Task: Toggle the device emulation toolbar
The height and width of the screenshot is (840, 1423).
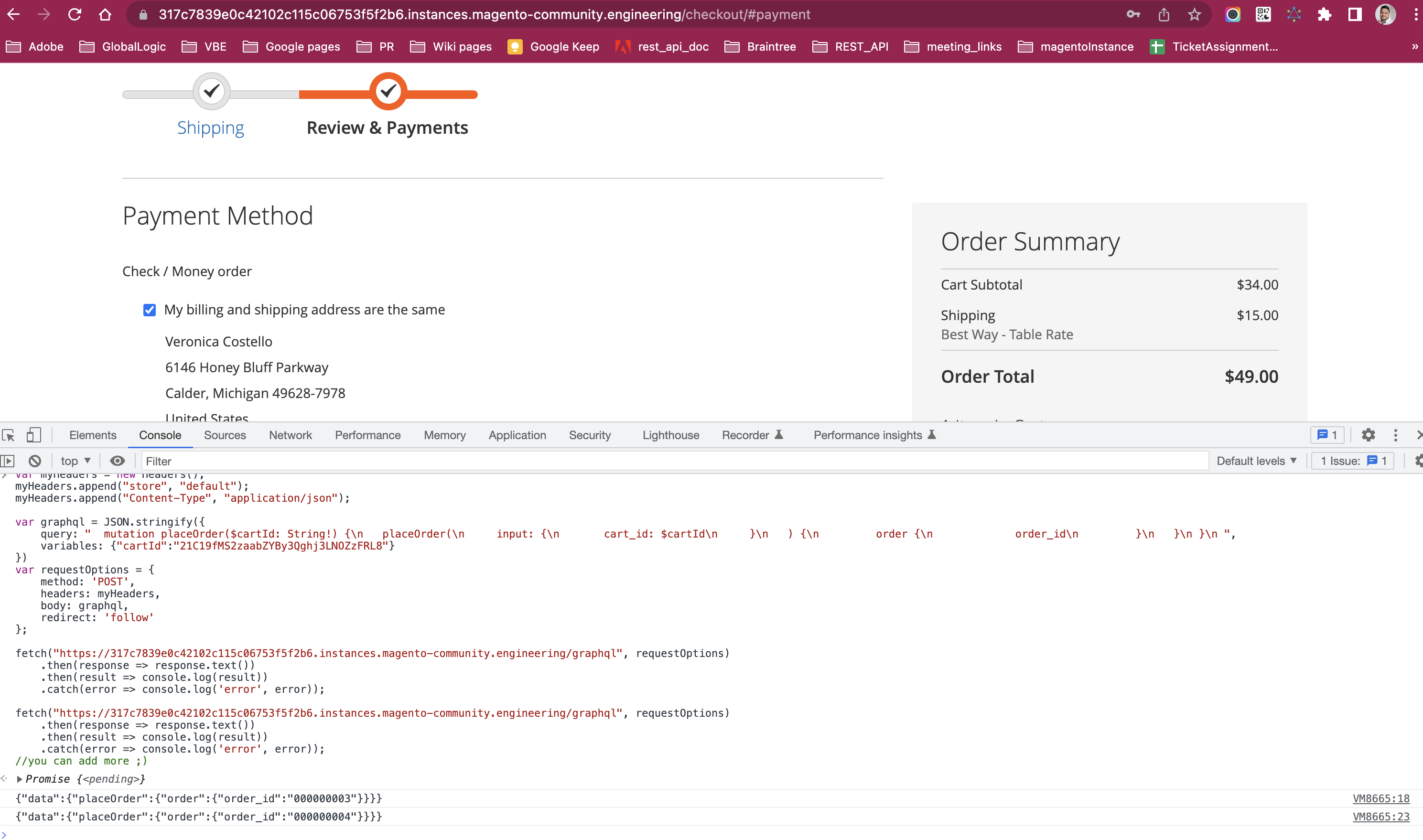Action: click(x=34, y=435)
